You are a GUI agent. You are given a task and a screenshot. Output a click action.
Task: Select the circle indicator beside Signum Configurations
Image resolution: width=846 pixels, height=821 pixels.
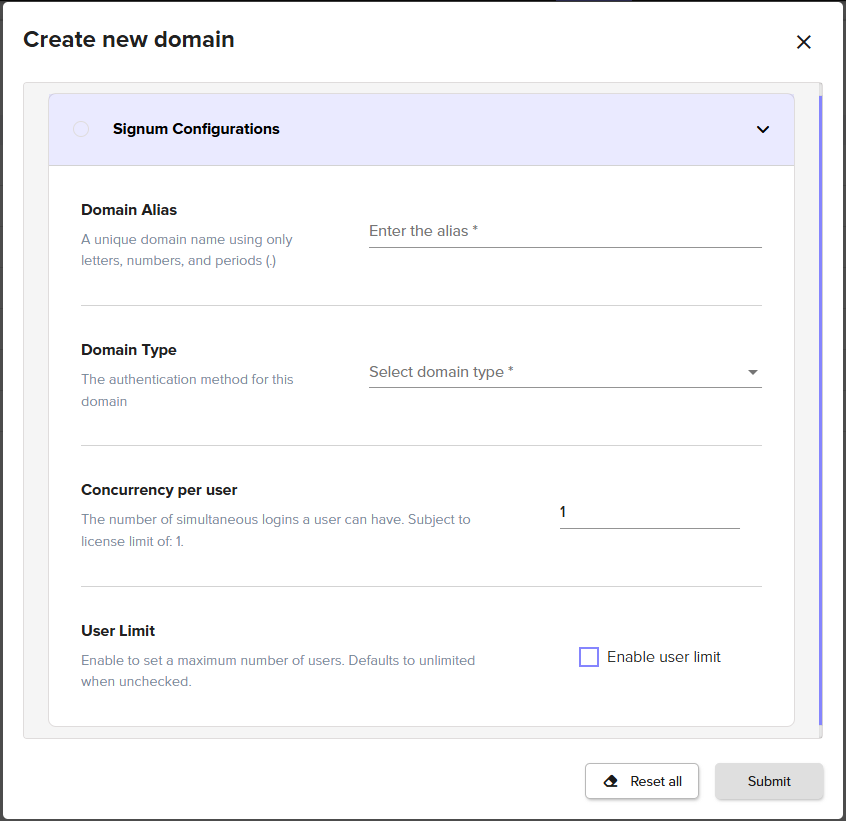[x=81, y=129]
